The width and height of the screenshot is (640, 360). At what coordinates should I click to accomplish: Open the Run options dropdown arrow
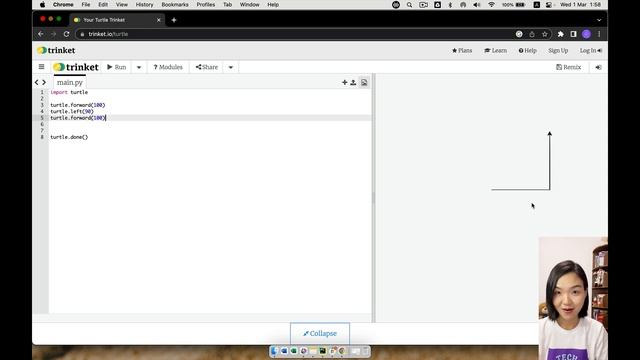(139, 67)
